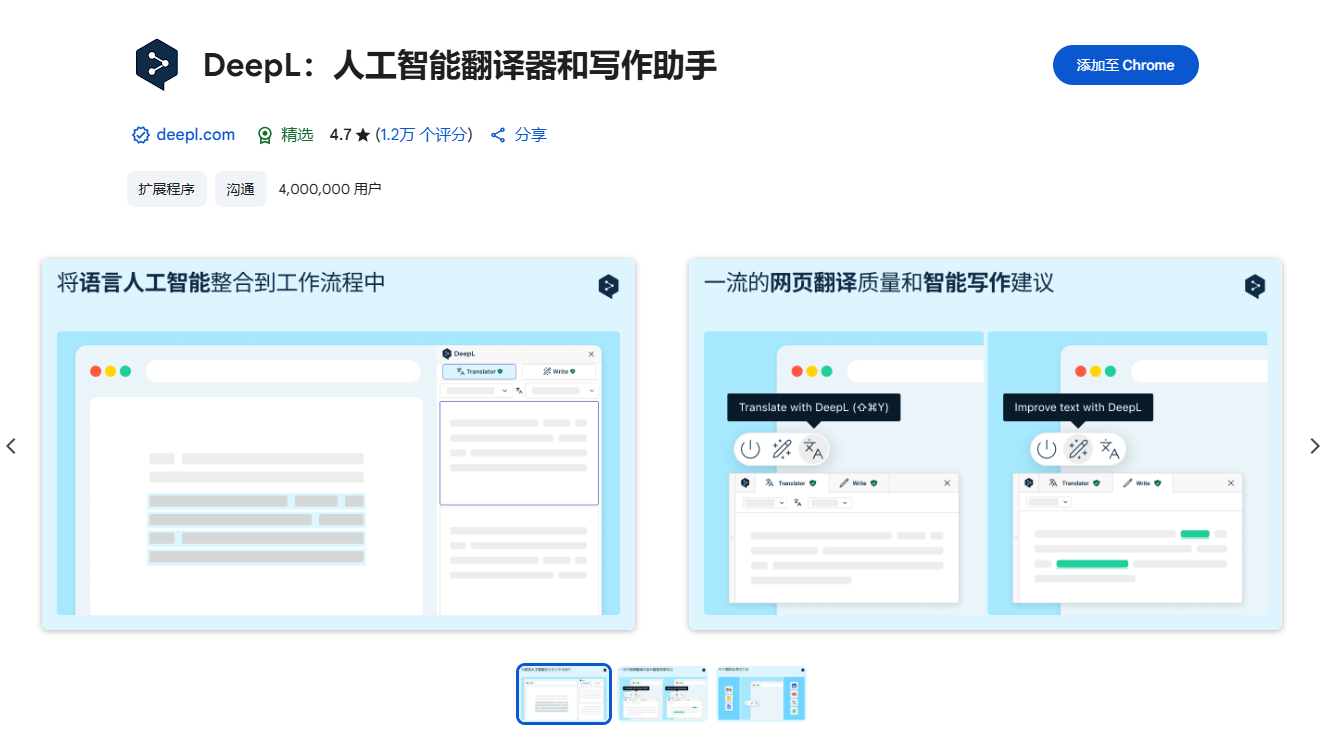This screenshot has width=1343, height=736.
Task: Advance to next screenshot with right arrow
Action: [1315, 446]
